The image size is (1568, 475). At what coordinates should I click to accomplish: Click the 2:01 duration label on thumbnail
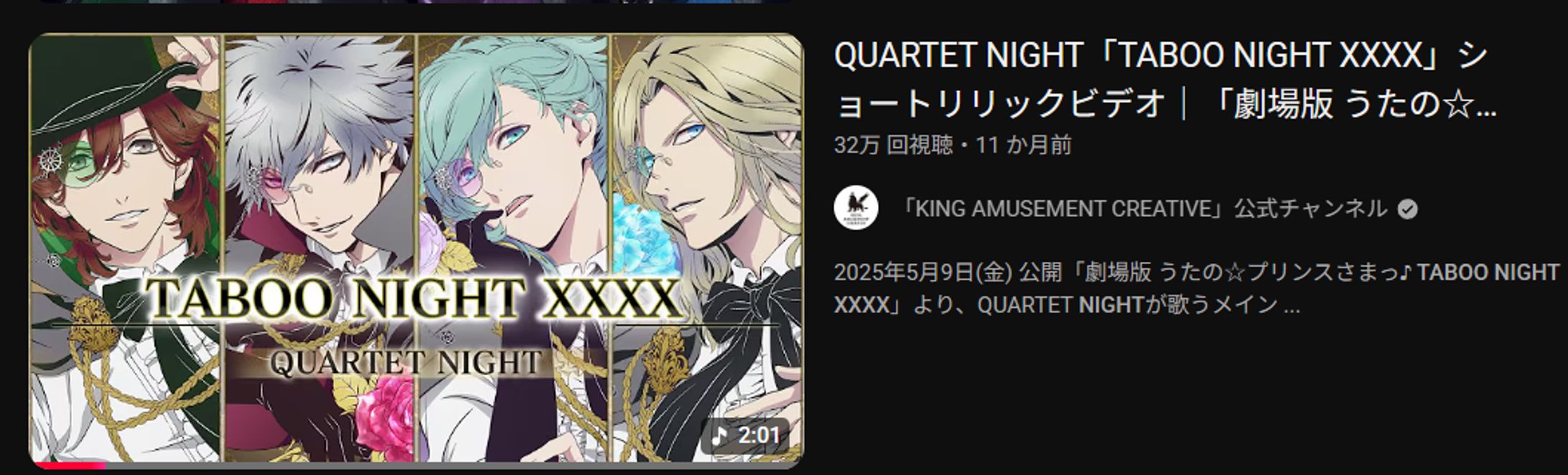(x=758, y=435)
